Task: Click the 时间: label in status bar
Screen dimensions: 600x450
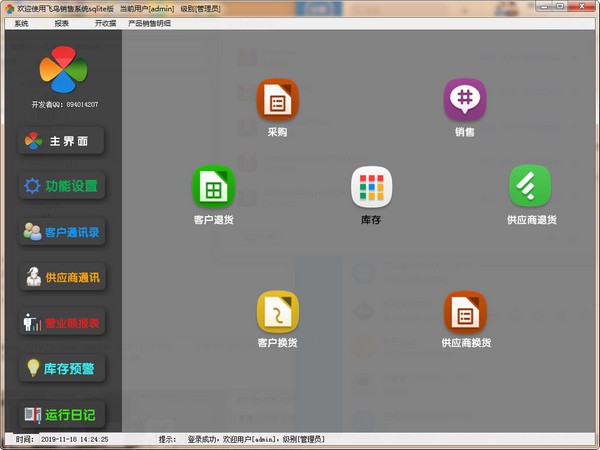Action: 25,439
